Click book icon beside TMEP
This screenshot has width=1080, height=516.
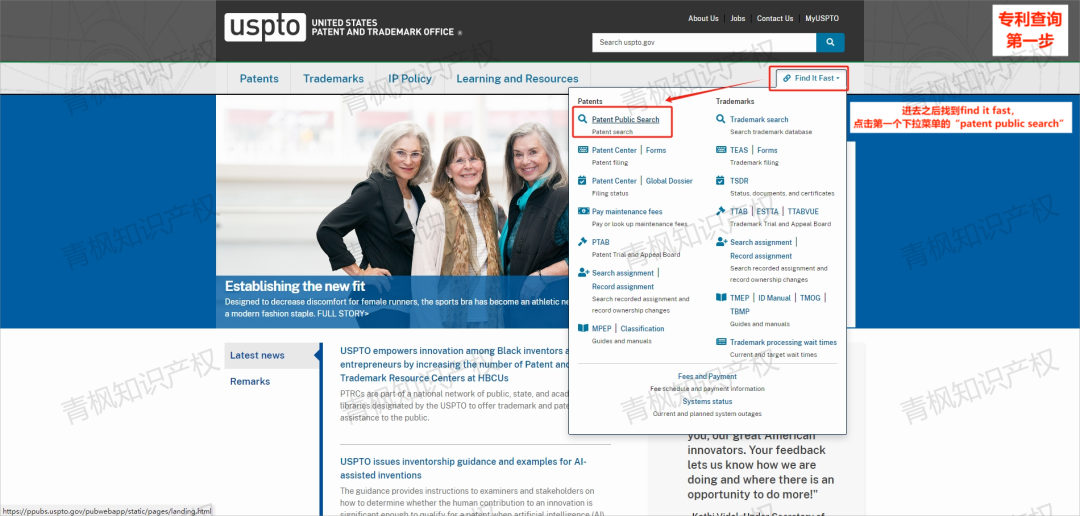(721, 298)
